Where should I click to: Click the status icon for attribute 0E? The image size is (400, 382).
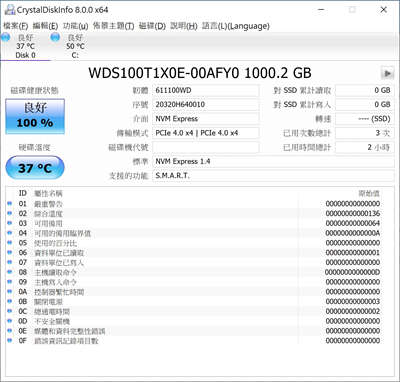[x=10, y=331]
